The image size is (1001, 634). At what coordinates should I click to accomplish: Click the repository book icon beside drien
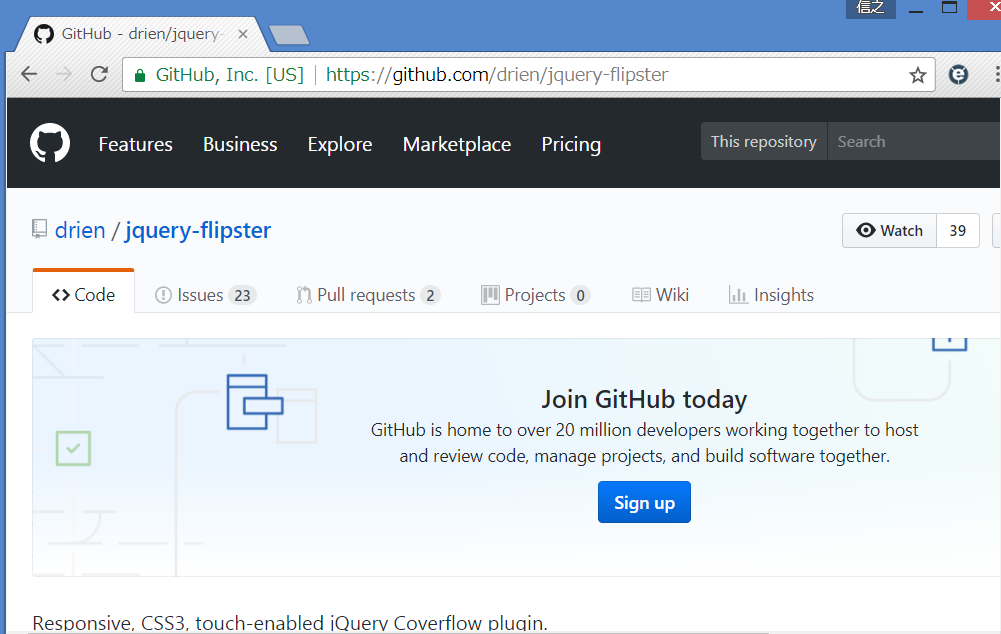(x=40, y=229)
